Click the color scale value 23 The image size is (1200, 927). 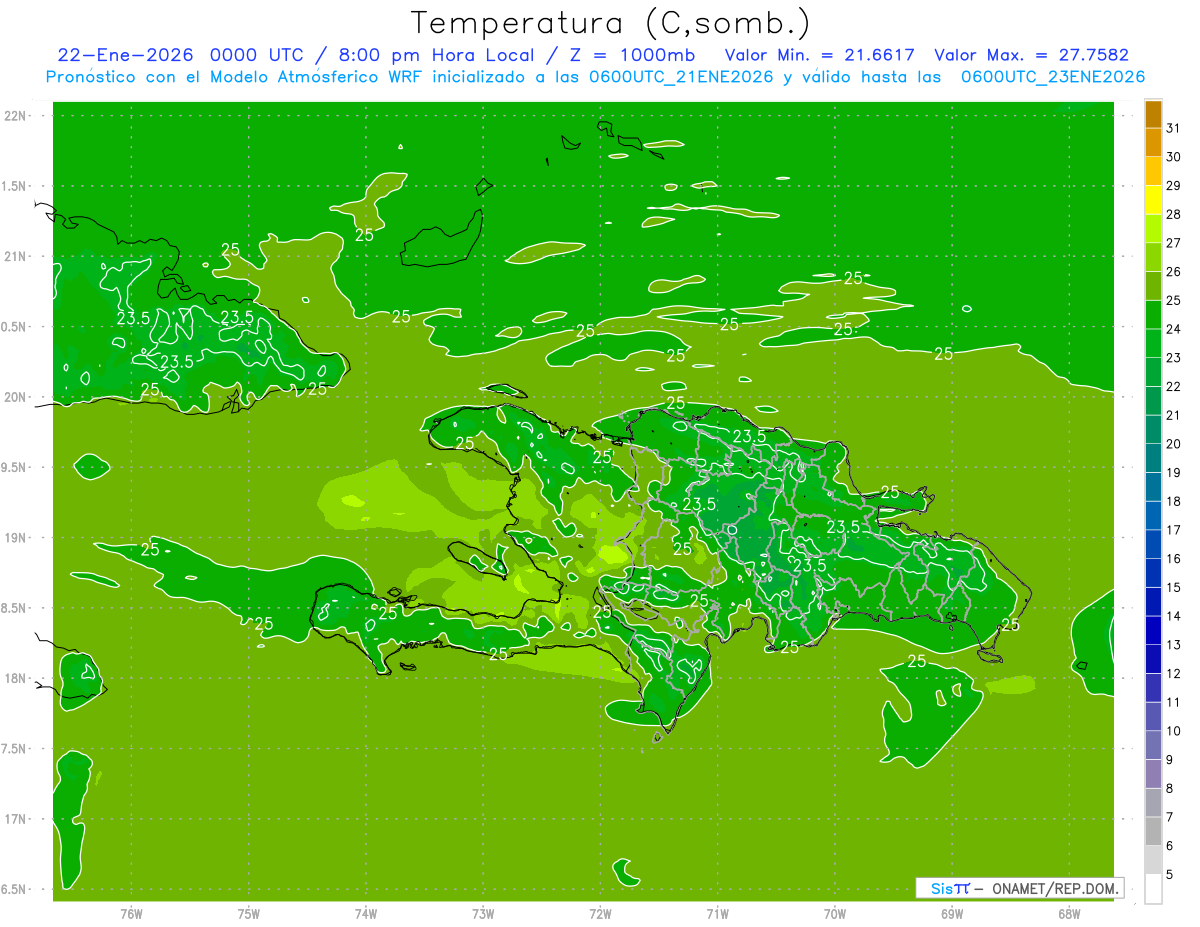1173,358
